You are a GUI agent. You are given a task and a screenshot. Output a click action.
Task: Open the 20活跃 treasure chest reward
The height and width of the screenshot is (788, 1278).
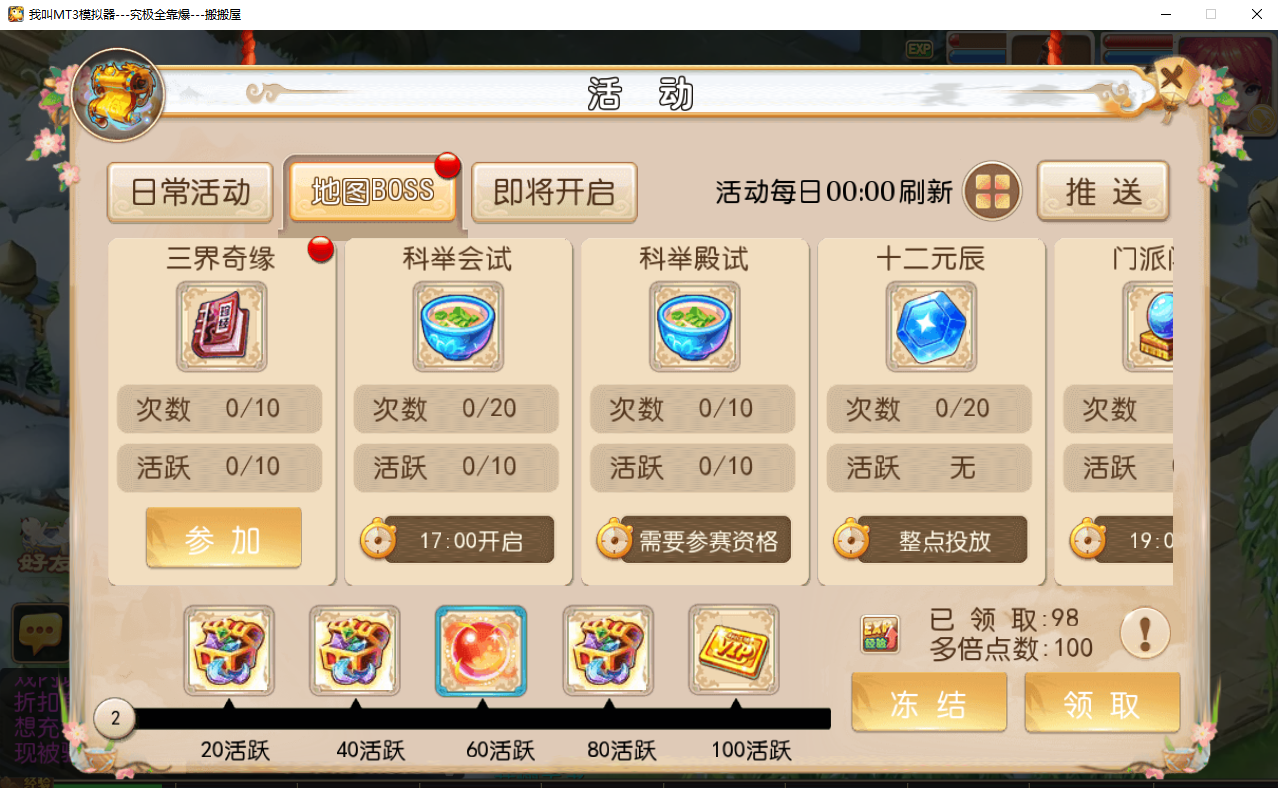coord(229,651)
